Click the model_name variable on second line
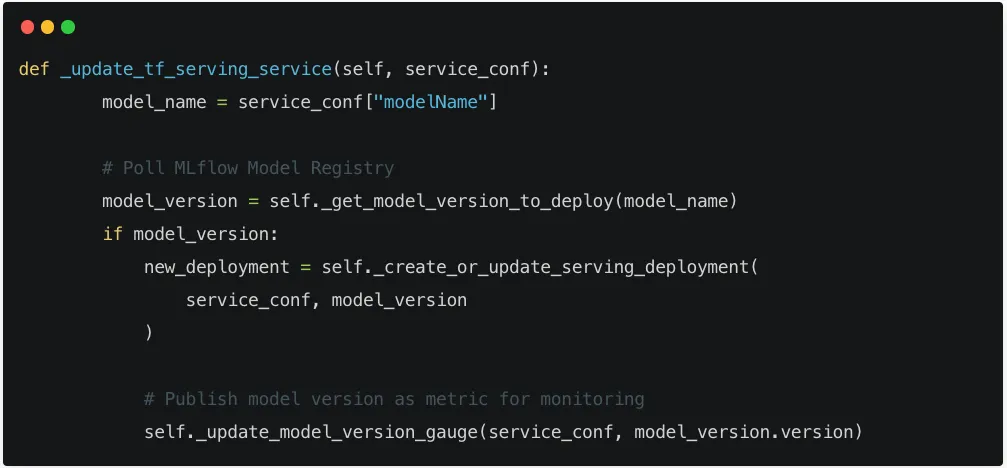 pos(154,102)
